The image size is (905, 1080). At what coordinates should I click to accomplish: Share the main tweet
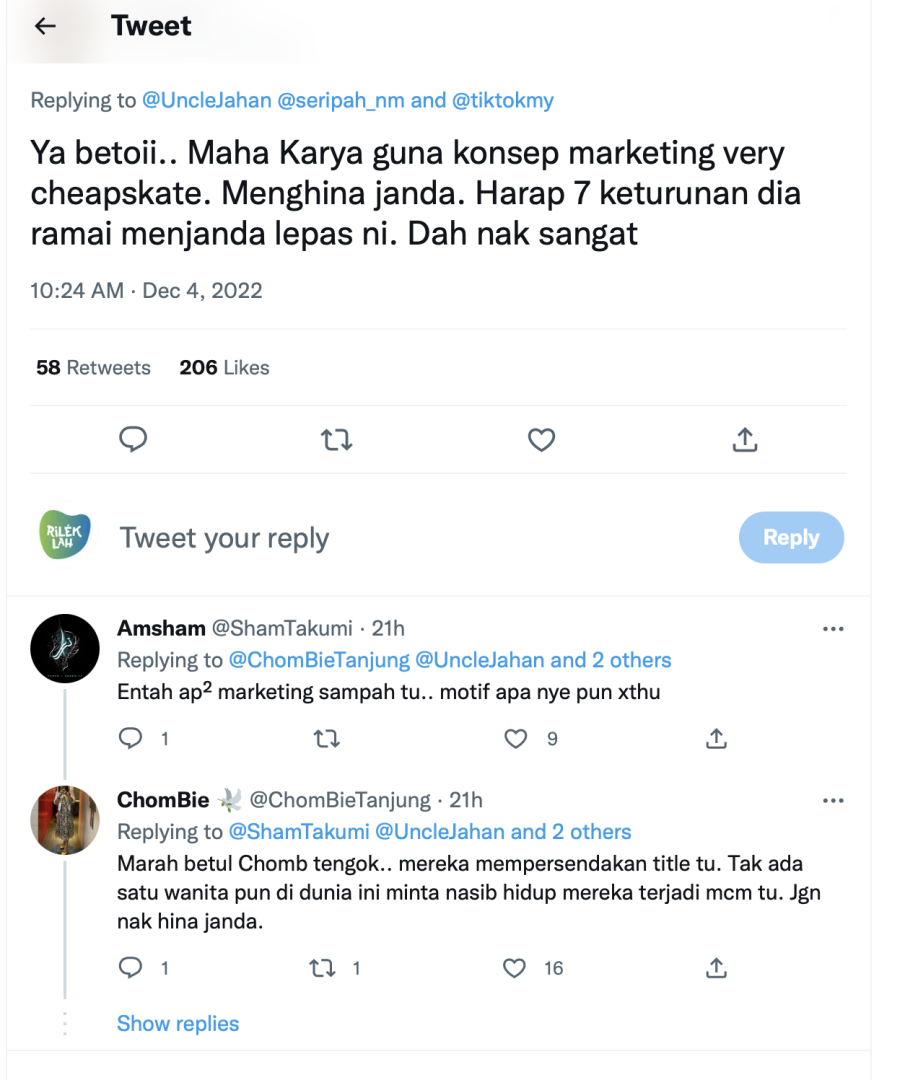tap(744, 439)
